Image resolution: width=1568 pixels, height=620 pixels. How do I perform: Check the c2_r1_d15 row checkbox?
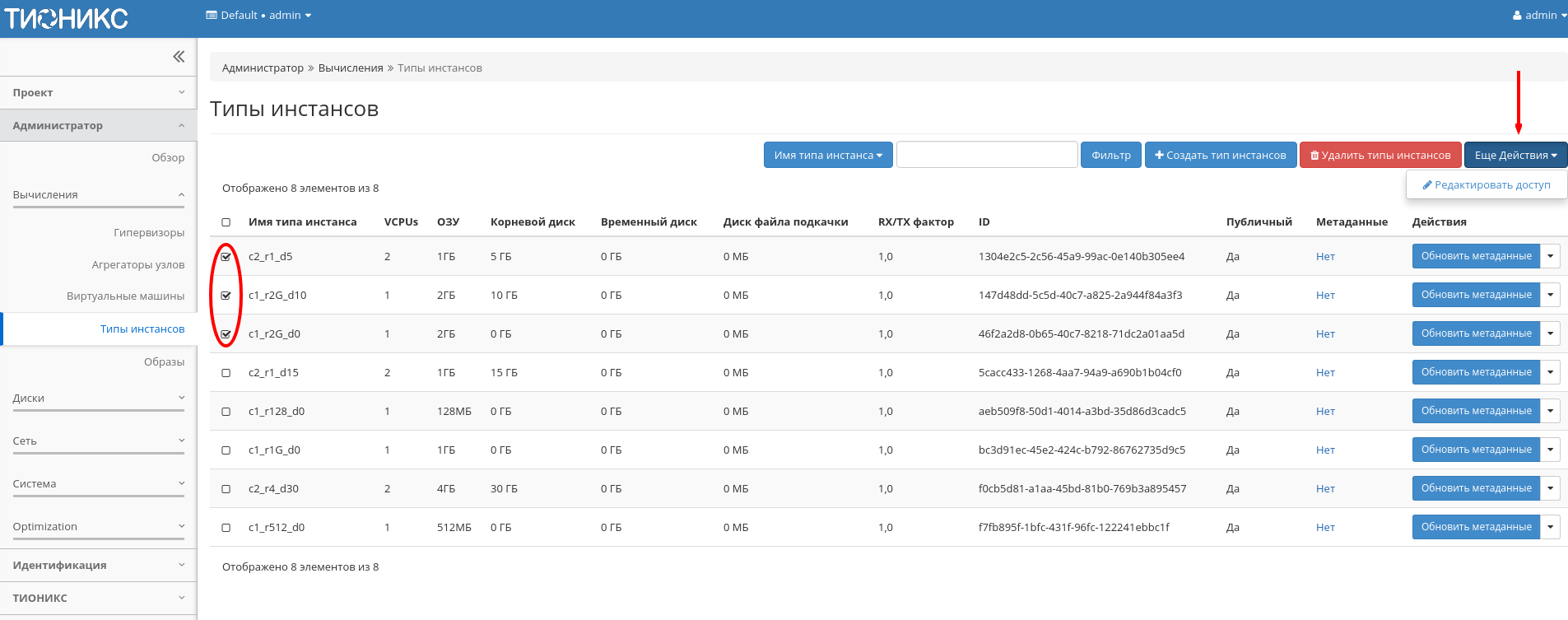226,373
